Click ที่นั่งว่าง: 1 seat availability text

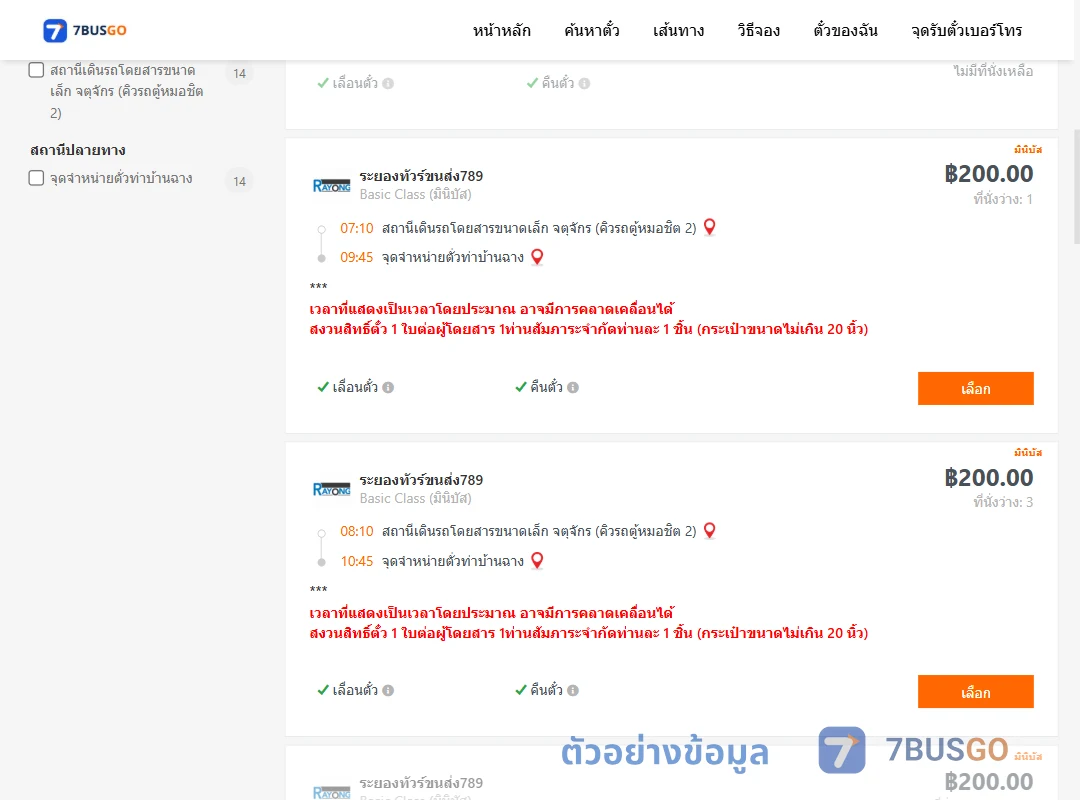[x=1003, y=199]
